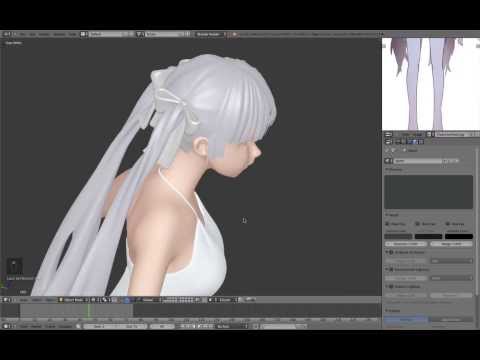Screen dimensions: 480x360
Task: Open the Object menu of 3D viewport
Action: [50, 300]
